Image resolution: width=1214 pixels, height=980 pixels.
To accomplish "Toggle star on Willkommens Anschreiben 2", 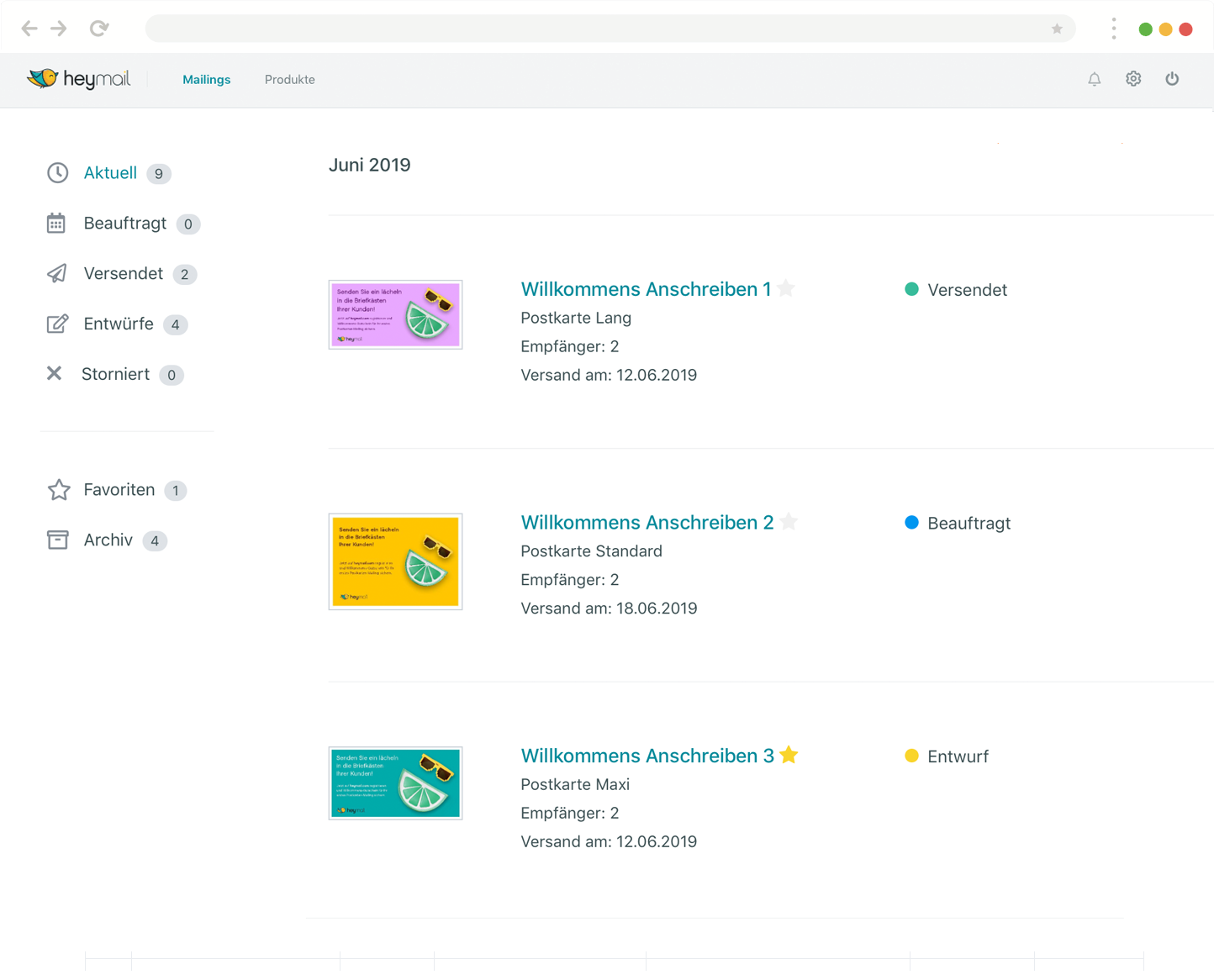I will coord(789,522).
